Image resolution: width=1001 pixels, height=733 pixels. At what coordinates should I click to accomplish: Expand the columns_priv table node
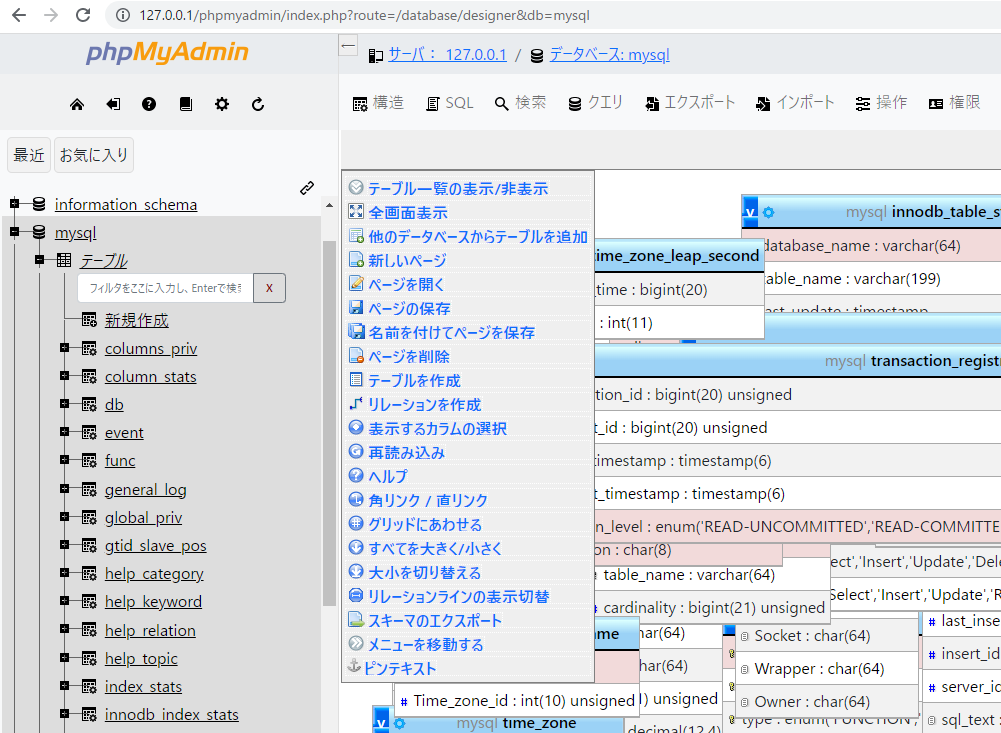tap(64, 348)
